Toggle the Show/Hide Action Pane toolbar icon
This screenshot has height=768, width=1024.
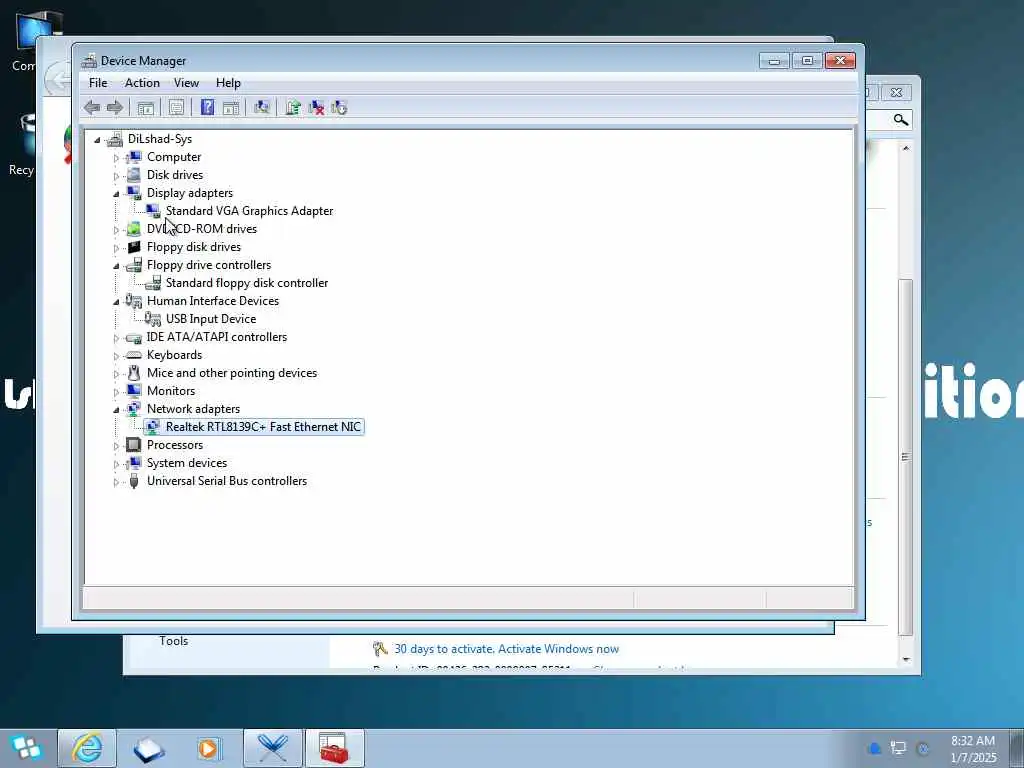[x=231, y=108]
